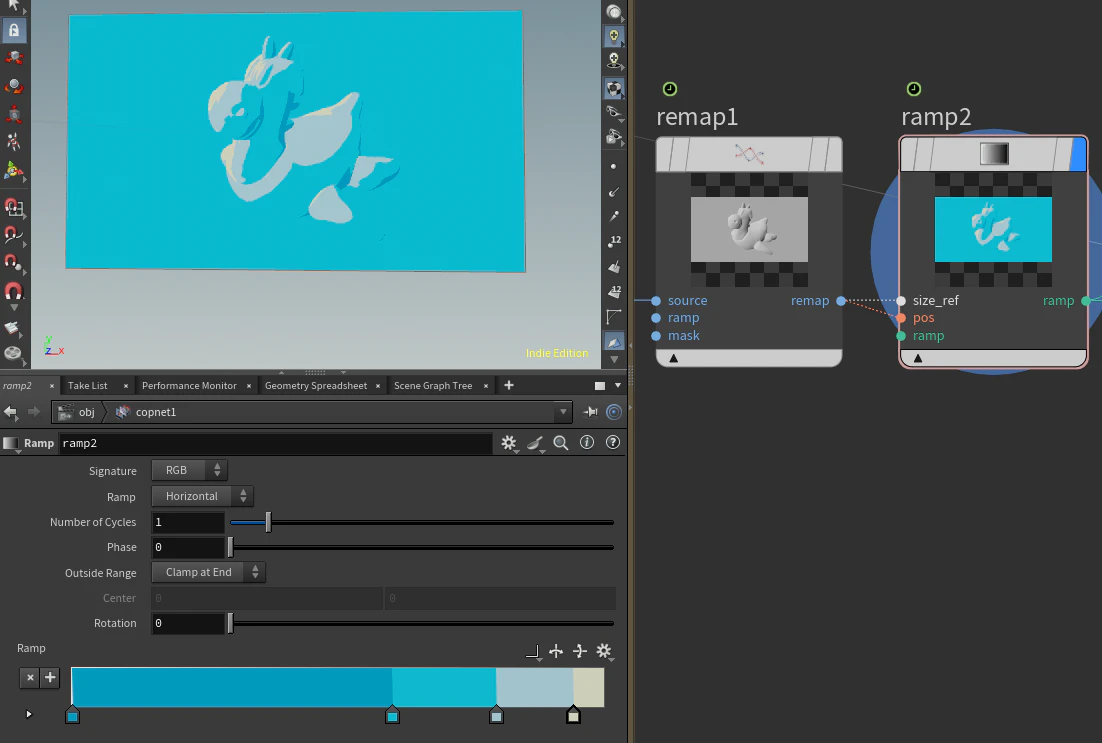1102x743 pixels.
Task: Maximize the pane square icon
Action: coord(599,385)
